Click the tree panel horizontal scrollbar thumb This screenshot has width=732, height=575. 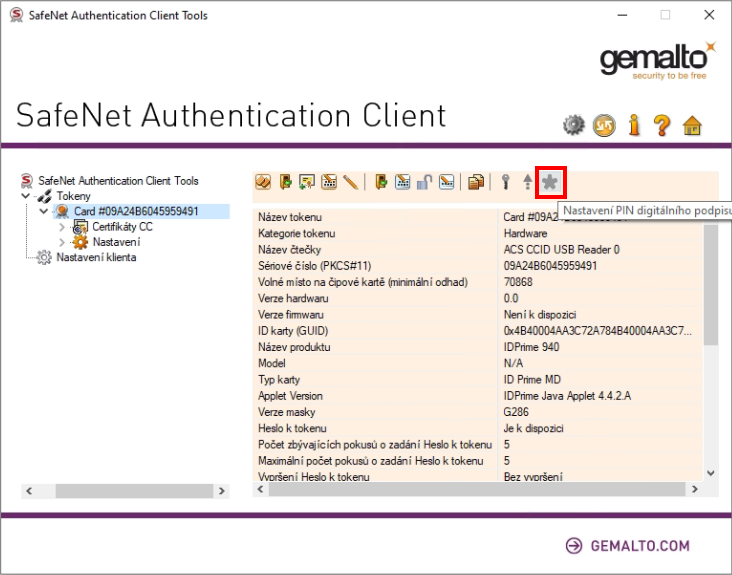[x=134, y=491]
